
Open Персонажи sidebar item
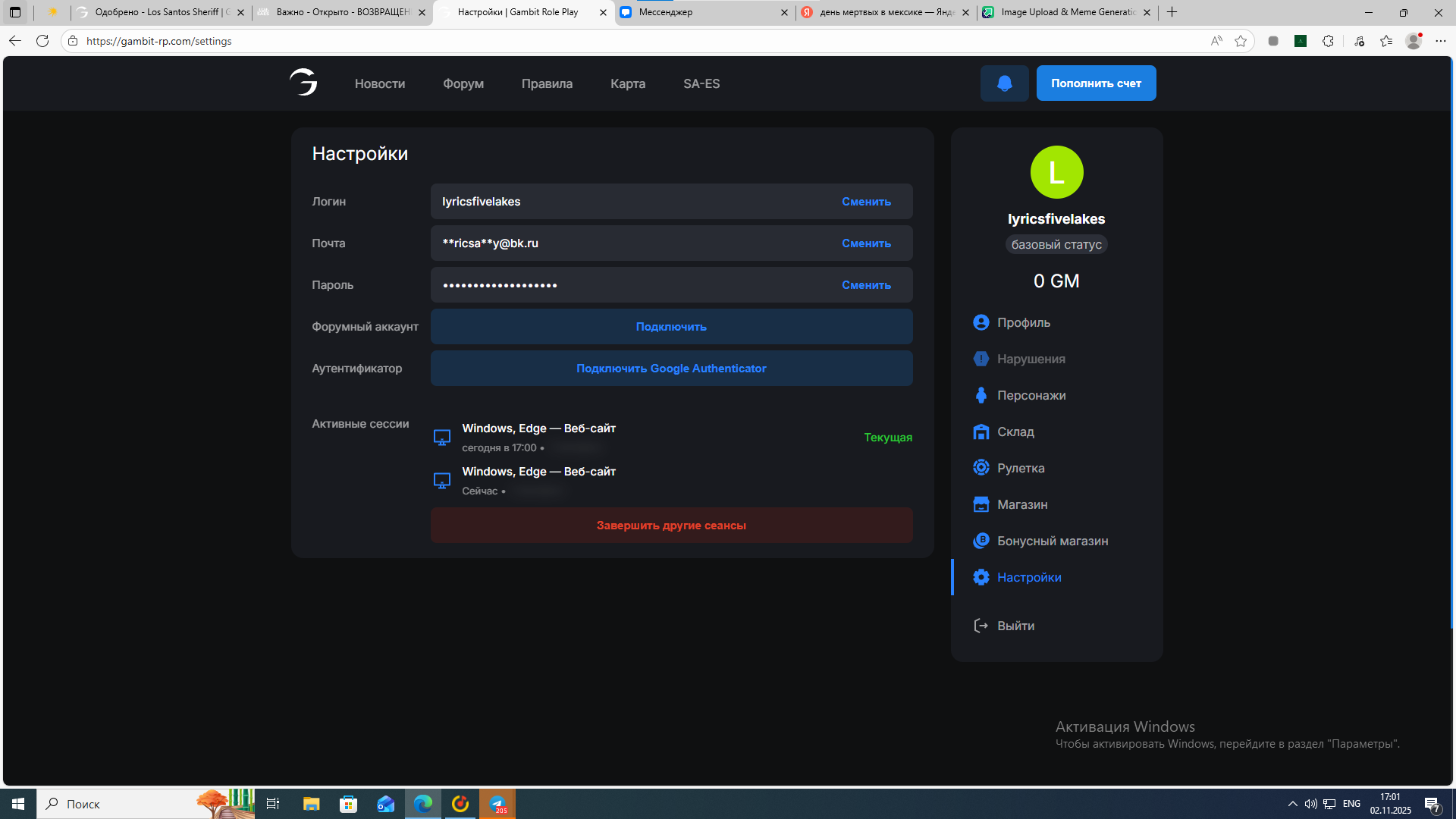click(1031, 395)
